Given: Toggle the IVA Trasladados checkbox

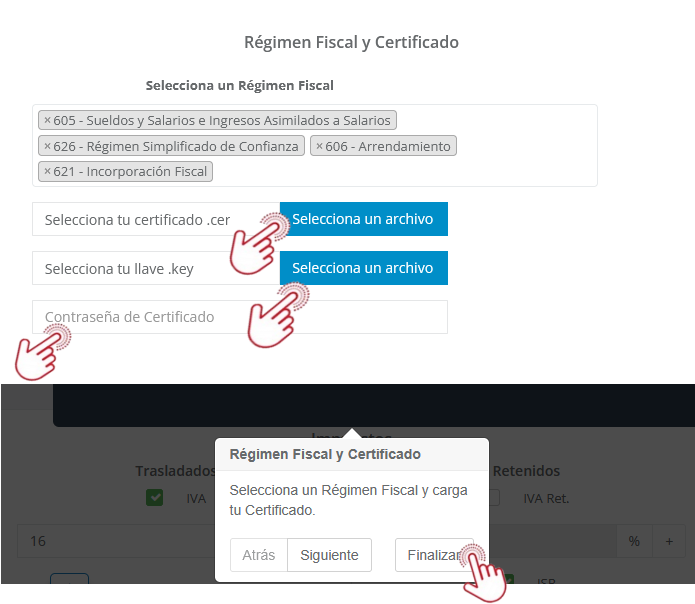Looking at the screenshot, I should (155, 497).
